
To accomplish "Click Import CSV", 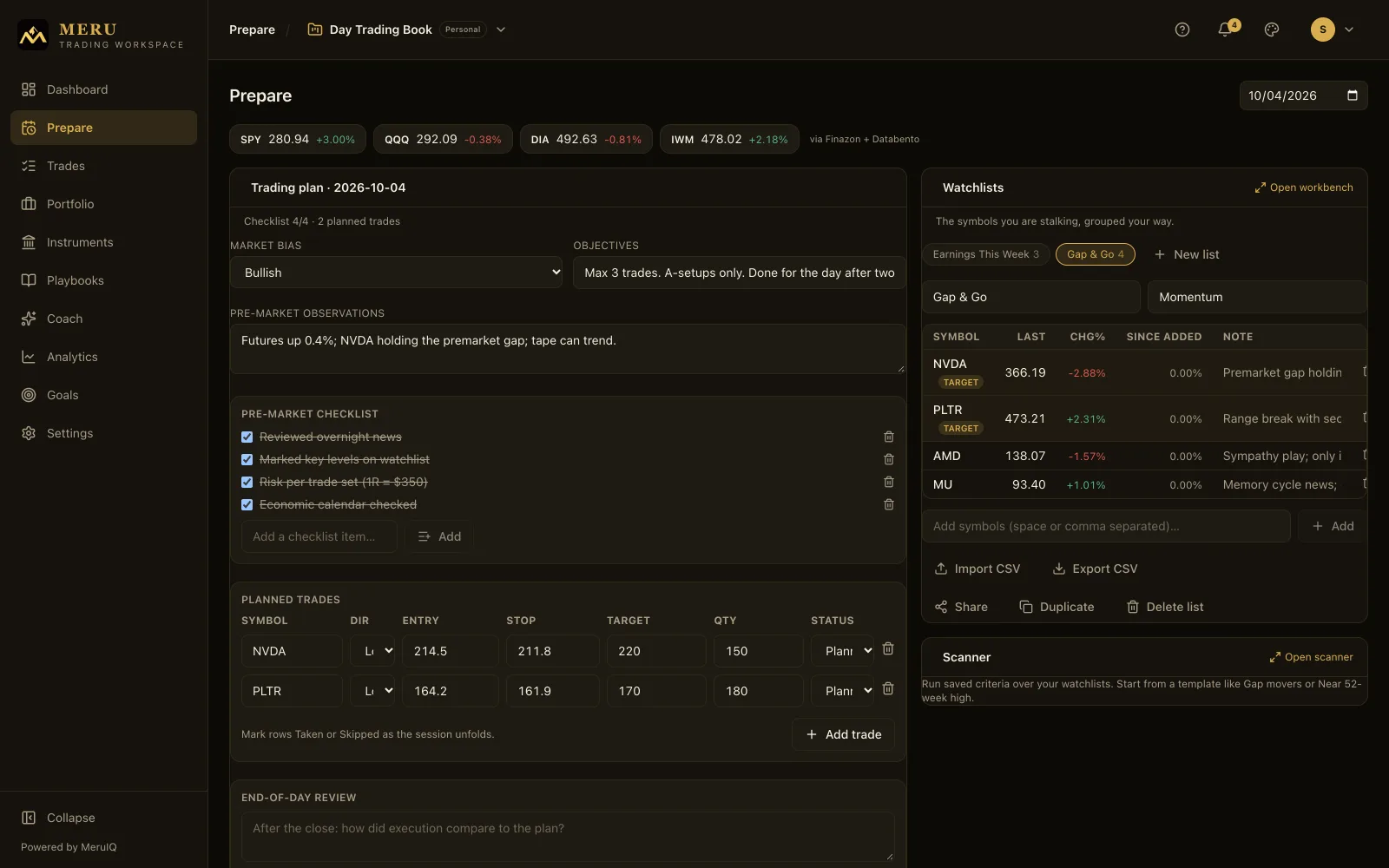I will point(977,569).
